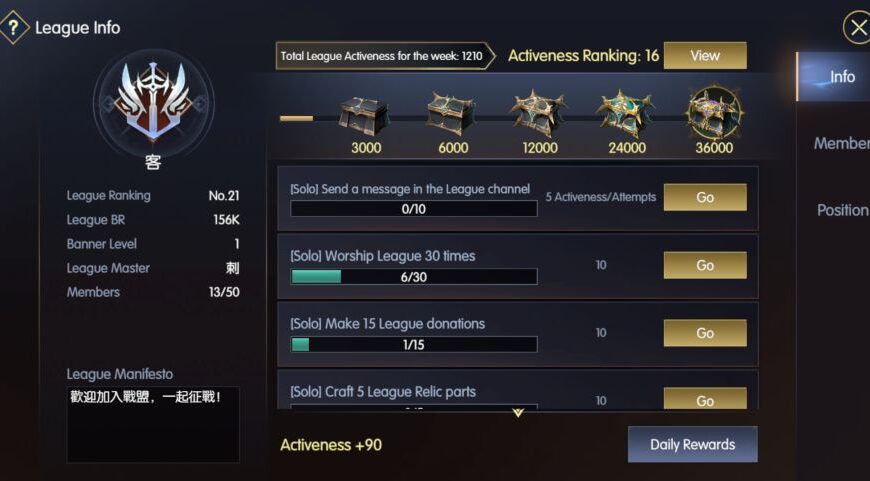Screen dimensions: 870x481
Task: Claim the Daily Rewards
Action: coord(692,444)
